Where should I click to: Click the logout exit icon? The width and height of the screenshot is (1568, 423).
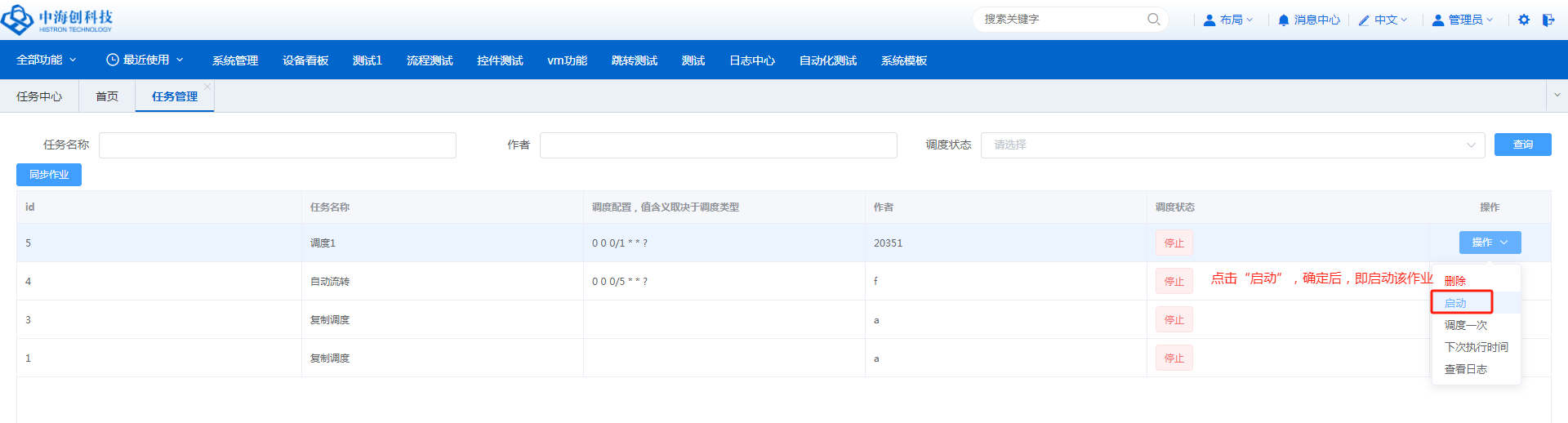1548,20
